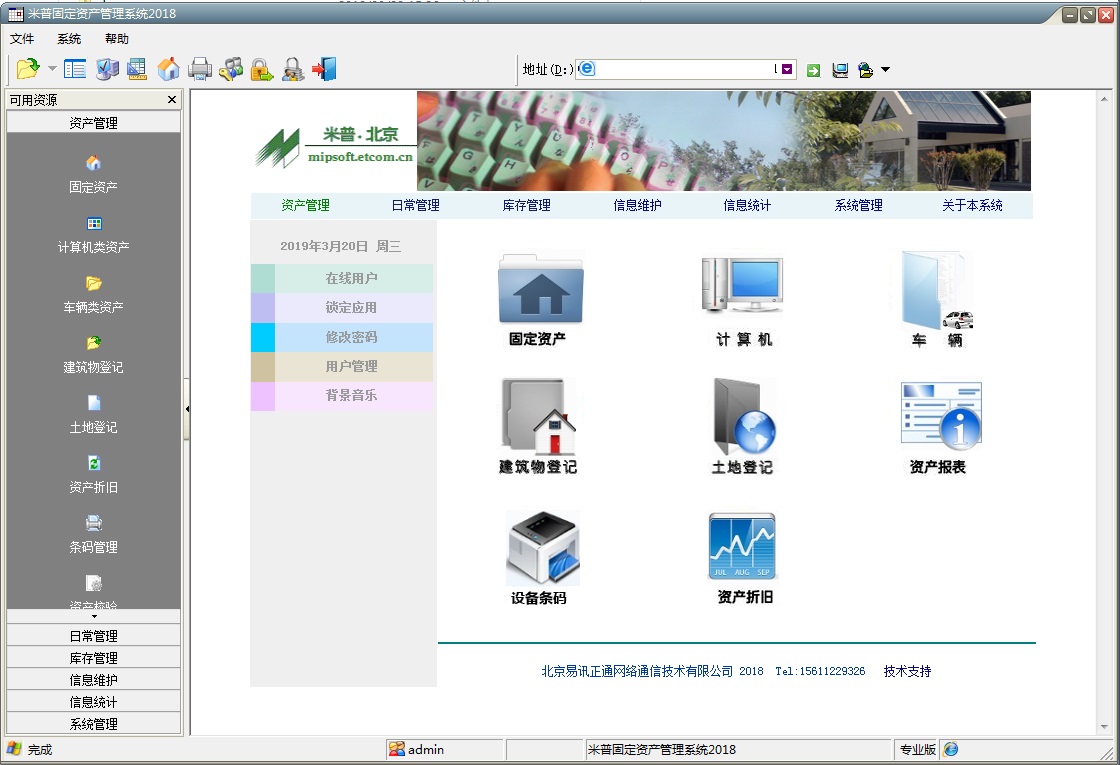Collapse the sidebar using the splitter arrow
Screen dimensions: 1120x765
click(x=187, y=408)
